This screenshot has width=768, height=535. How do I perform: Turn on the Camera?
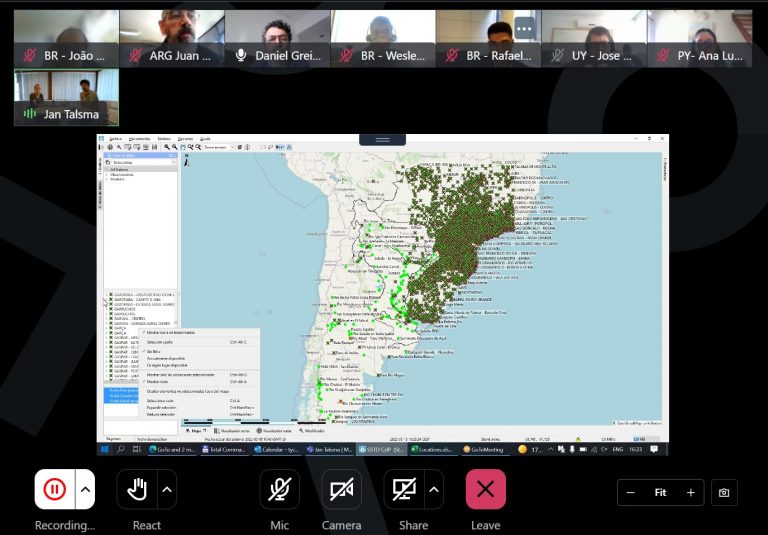(x=341, y=489)
